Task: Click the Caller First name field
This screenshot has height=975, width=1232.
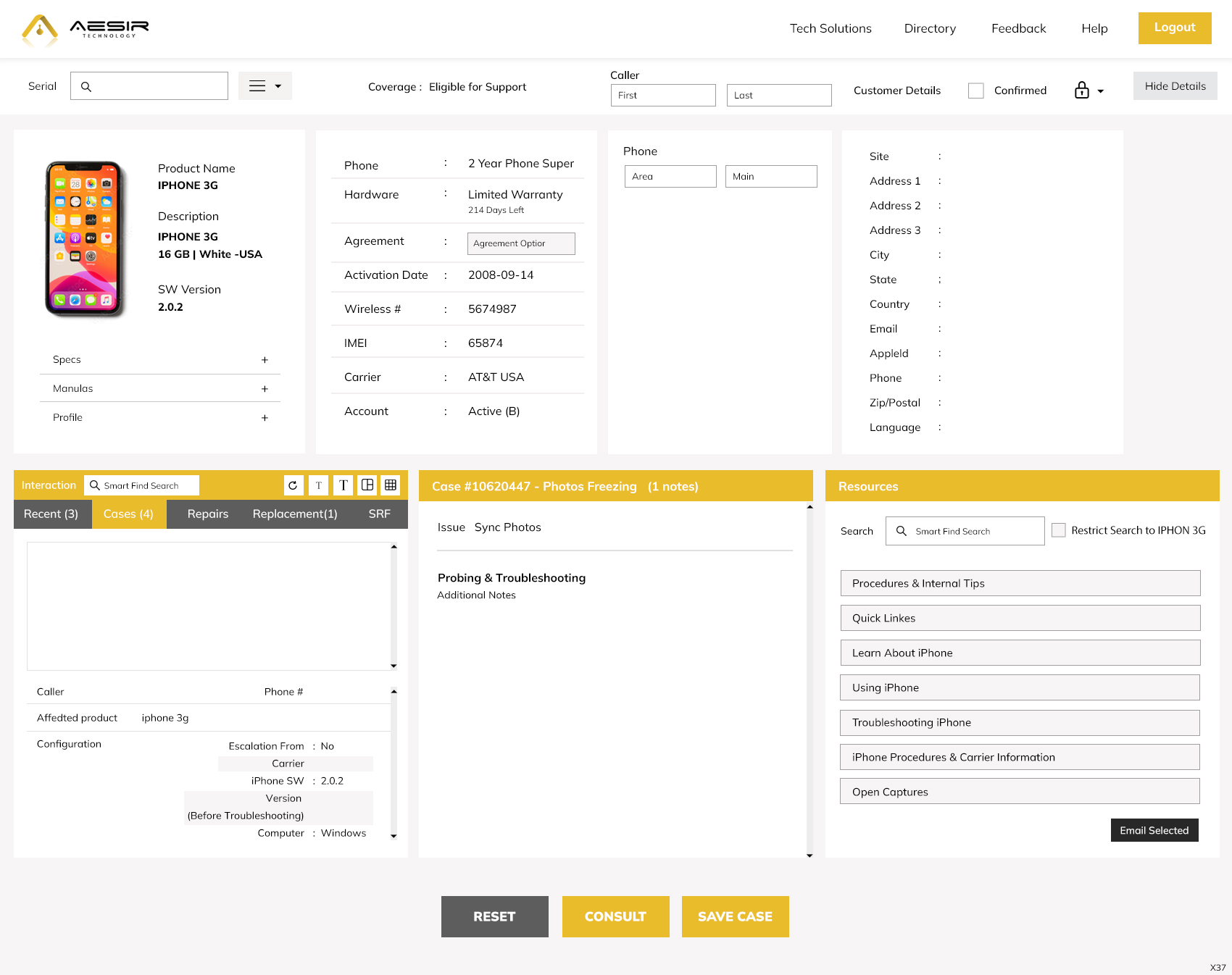Action: pos(663,96)
